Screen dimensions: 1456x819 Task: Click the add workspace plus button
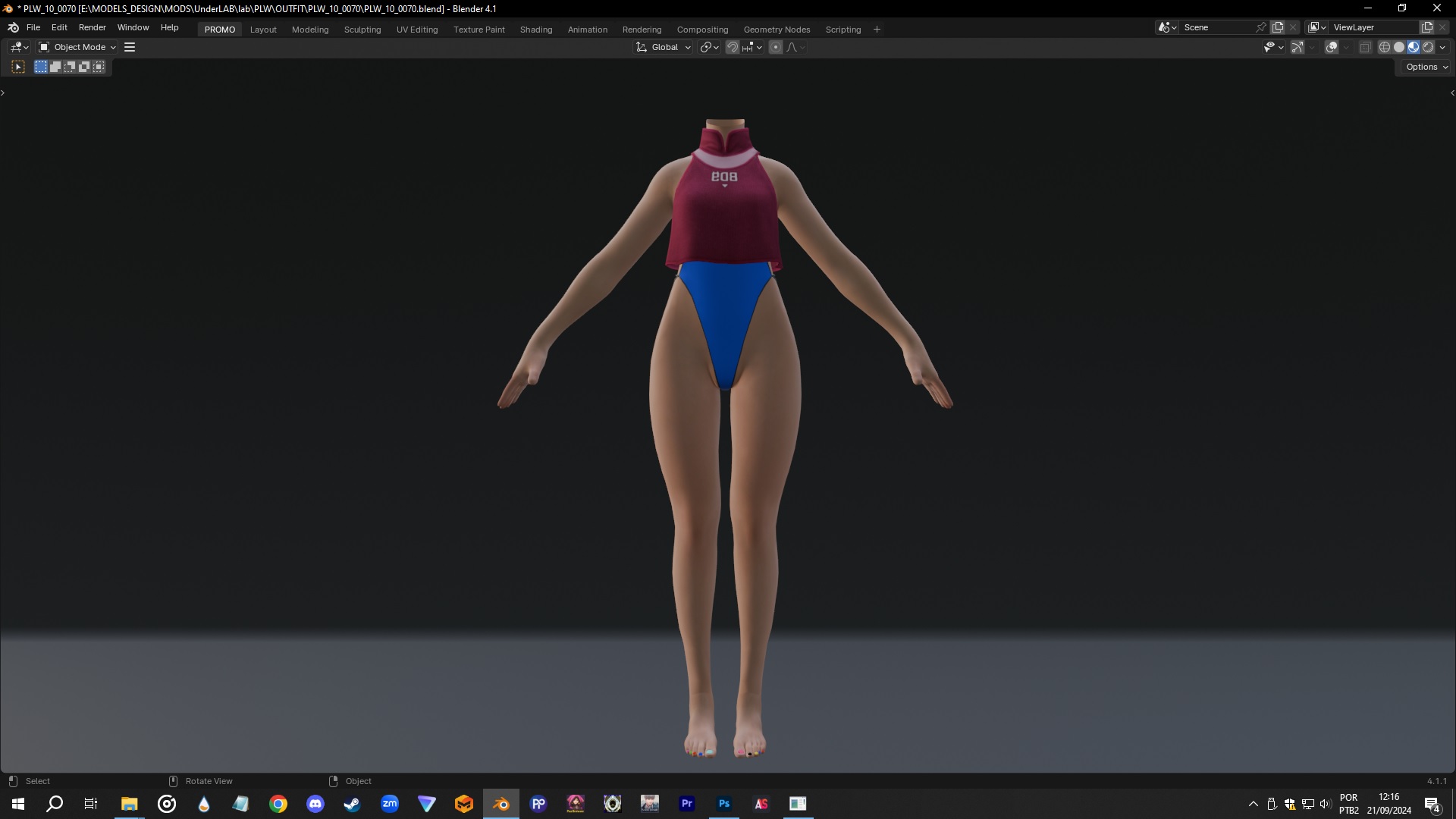[877, 30]
